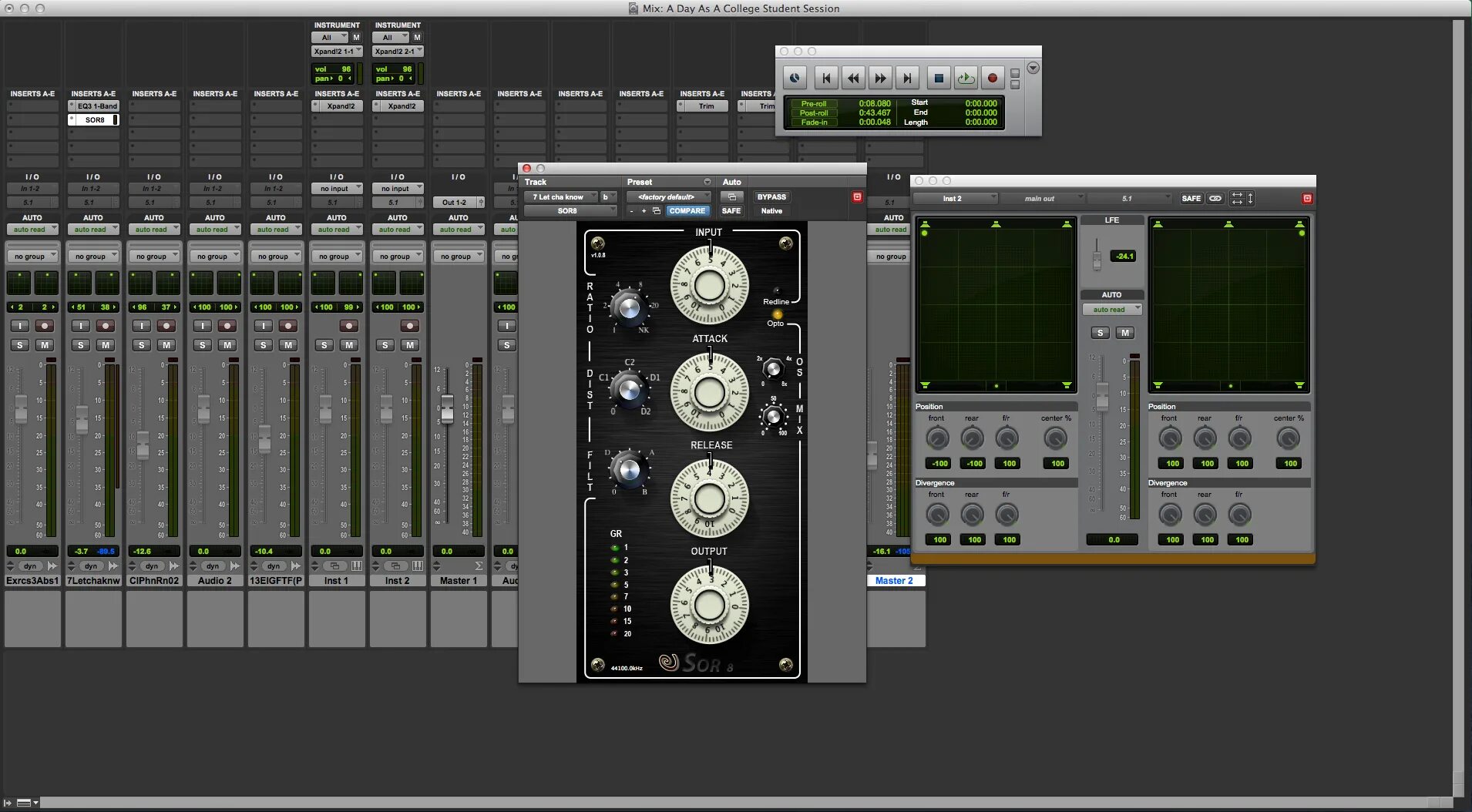This screenshot has height=812, width=1472.
Task: Click the red target icon in SOR8 plugin window
Action: tap(857, 197)
